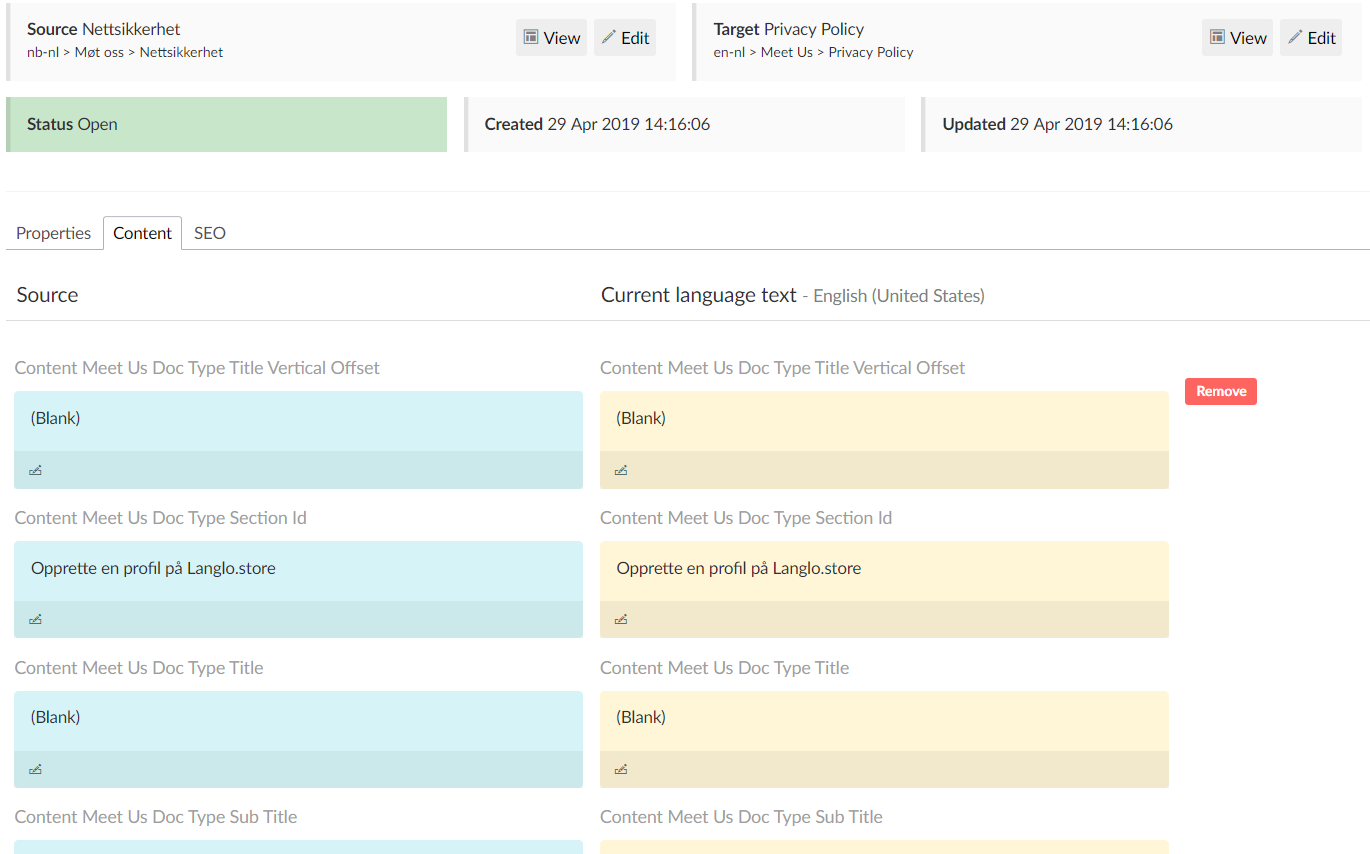Click edit icon under source Doc Type Title
Image resolution: width=1370 pixels, height=854 pixels.
(36, 769)
